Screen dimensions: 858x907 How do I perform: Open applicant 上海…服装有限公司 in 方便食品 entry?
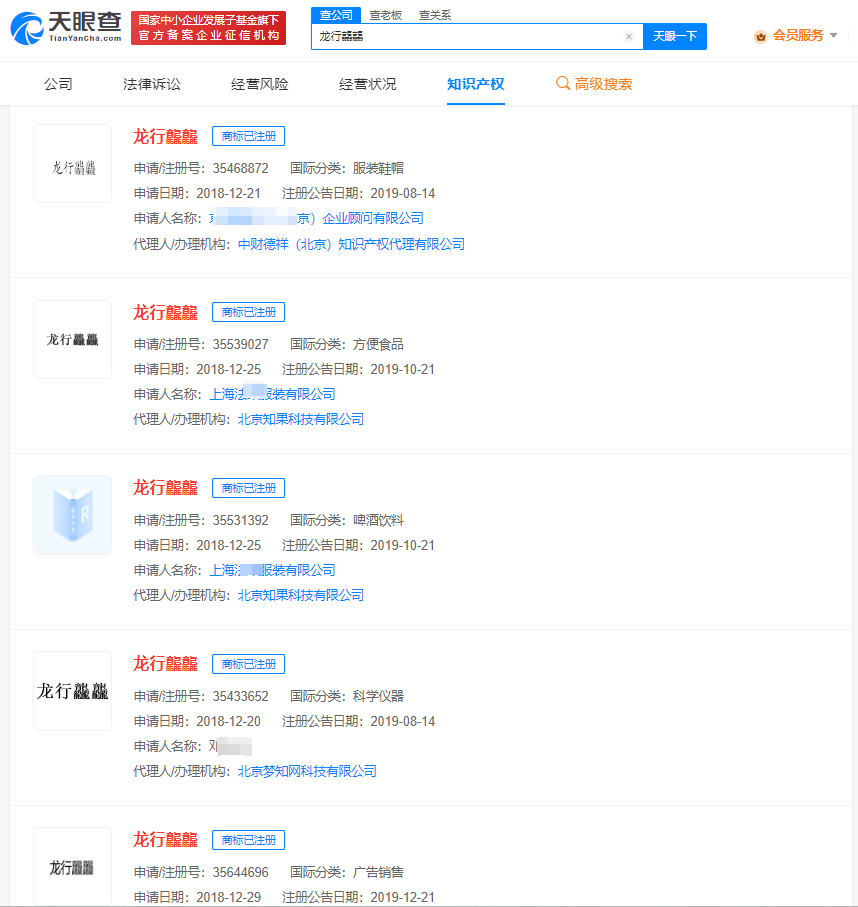click(x=272, y=394)
